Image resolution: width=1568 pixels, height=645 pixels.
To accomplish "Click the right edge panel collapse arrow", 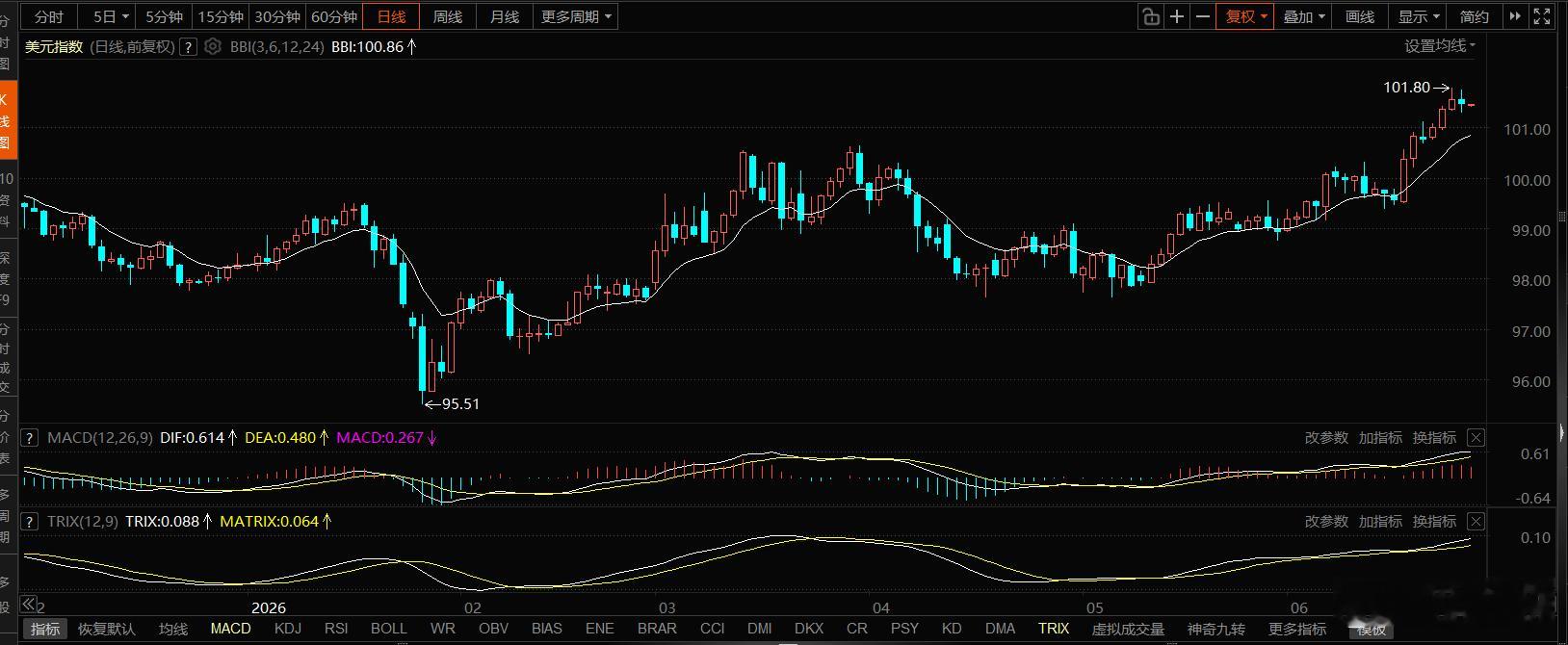I will (1561, 432).
